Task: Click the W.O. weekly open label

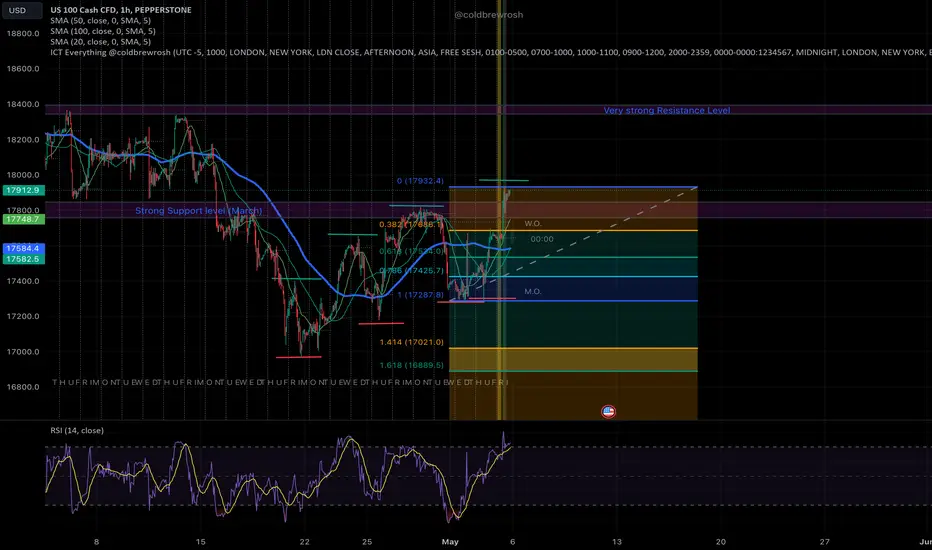Action: pos(533,224)
